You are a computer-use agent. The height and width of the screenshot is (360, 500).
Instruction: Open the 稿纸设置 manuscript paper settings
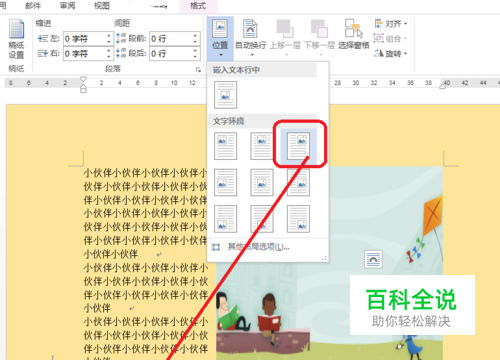point(16,39)
